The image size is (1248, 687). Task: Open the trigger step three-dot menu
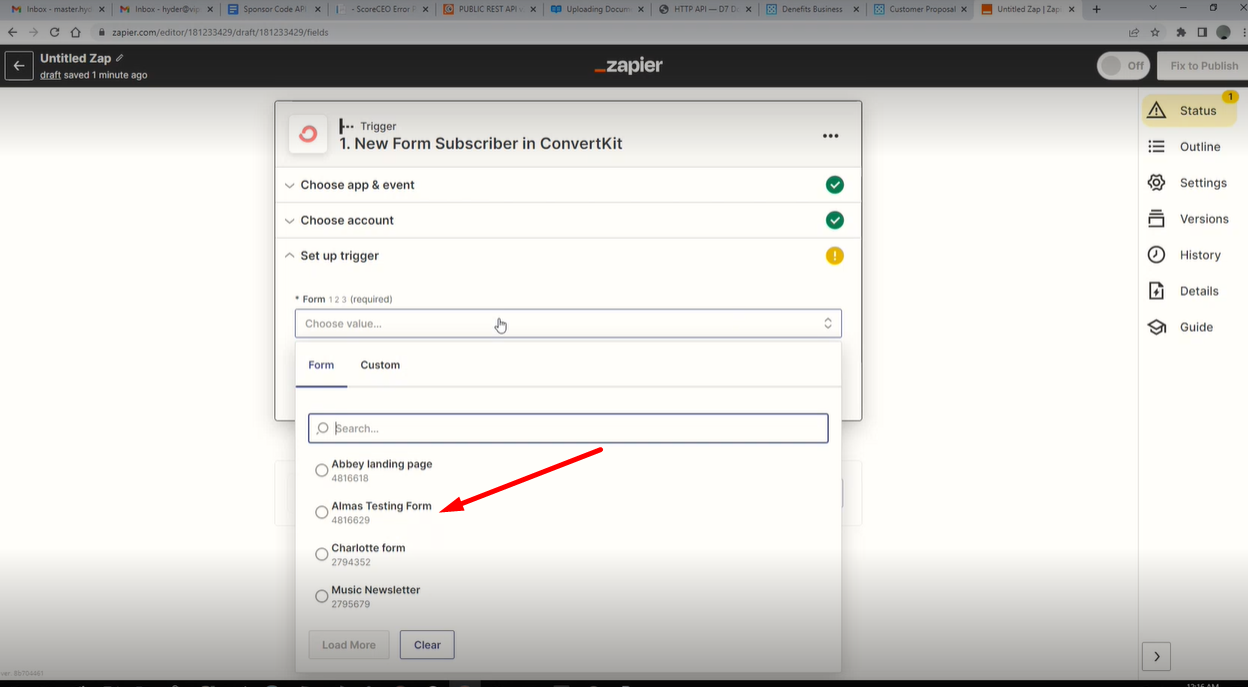pyautogui.click(x=830, y=136)
